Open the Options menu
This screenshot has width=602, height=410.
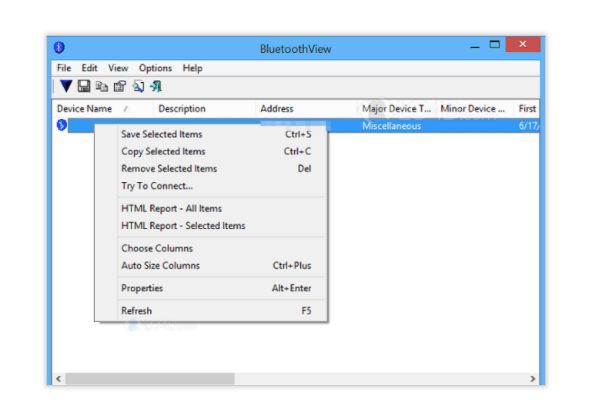[155, 68]
